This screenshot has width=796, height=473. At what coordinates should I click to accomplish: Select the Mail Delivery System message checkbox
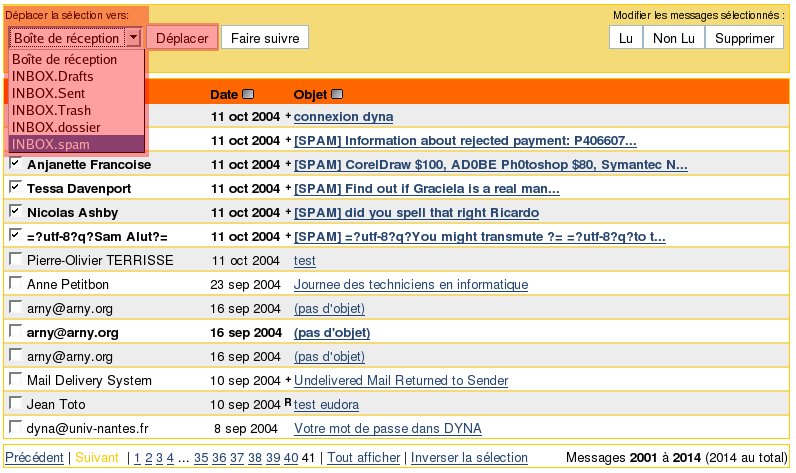(15, 379)
